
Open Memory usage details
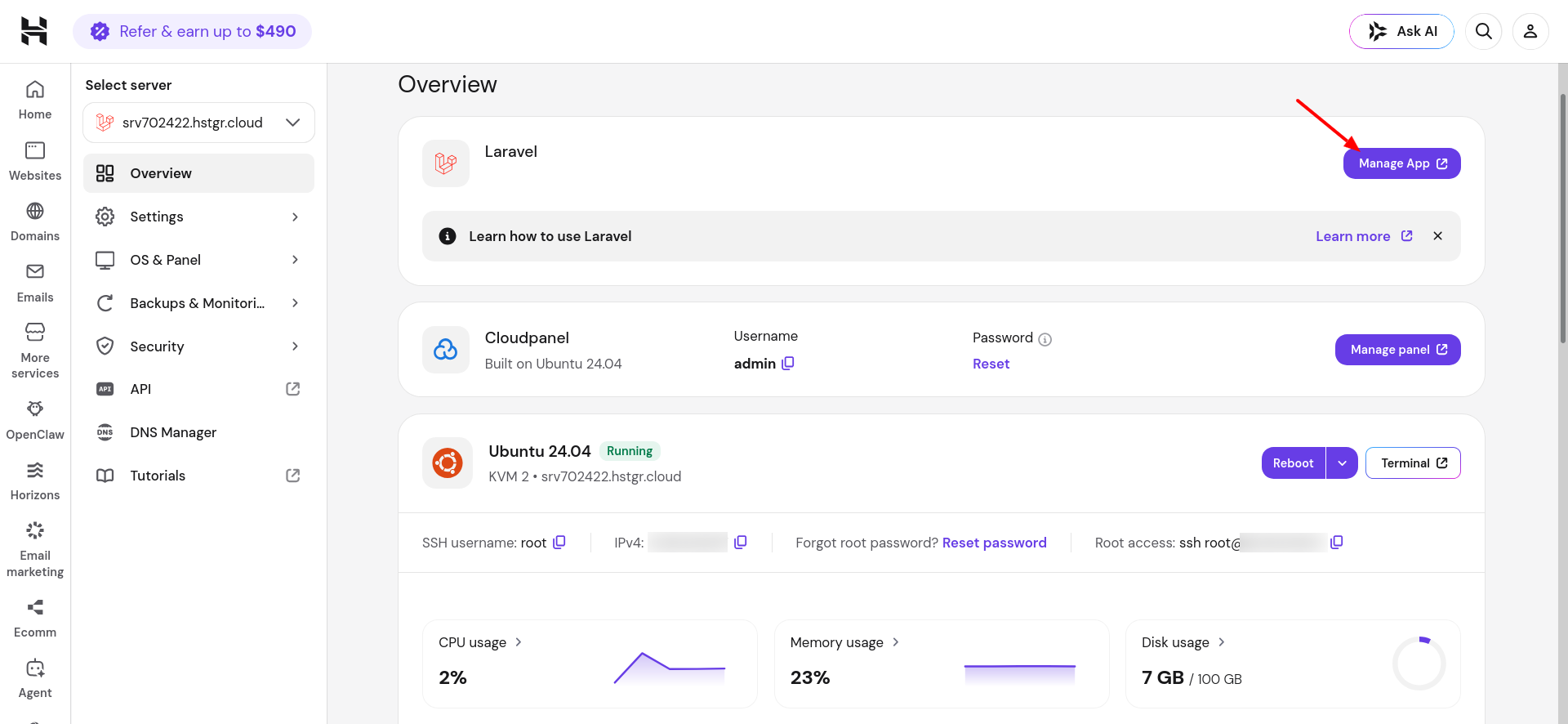(844, 642)
